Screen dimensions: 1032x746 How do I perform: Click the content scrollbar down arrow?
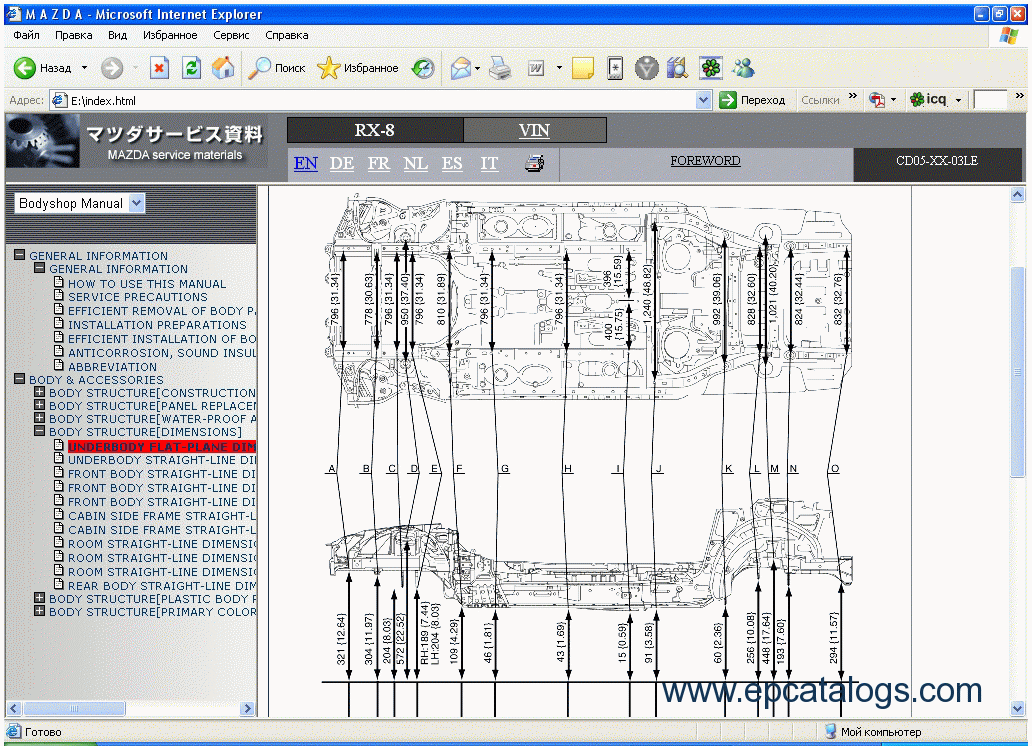click(x=1018, y=709)
